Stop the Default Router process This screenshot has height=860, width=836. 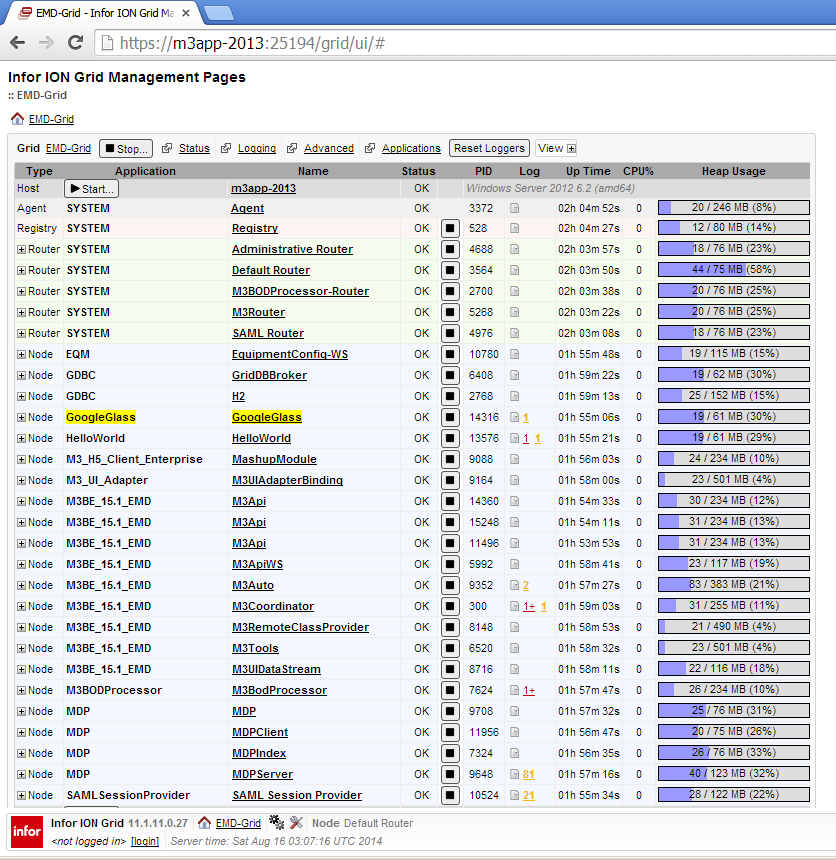[x=450, y=270]
